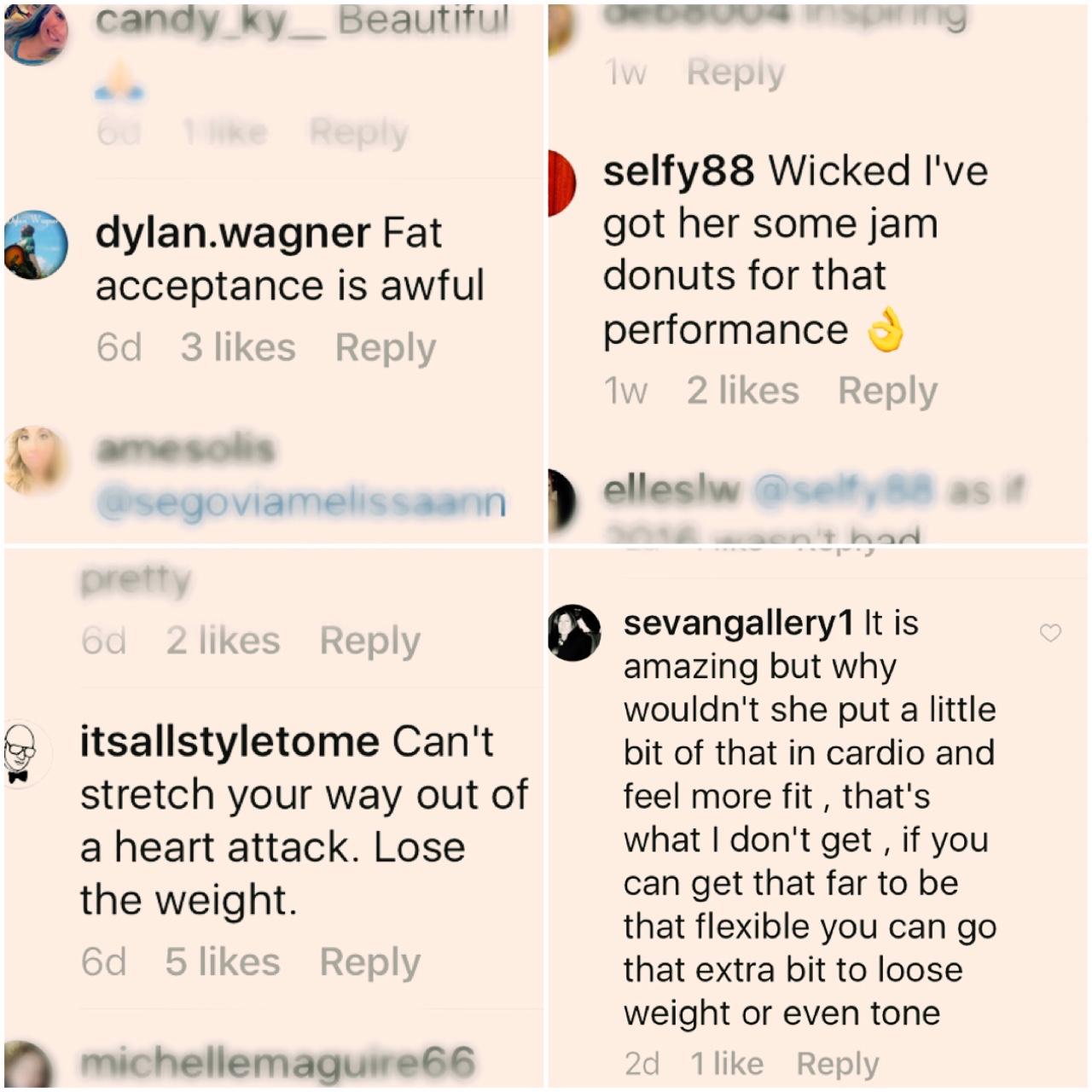Open sevangallery1's profile avatar
The image size is (1092, 1092).
pos(575,633)
